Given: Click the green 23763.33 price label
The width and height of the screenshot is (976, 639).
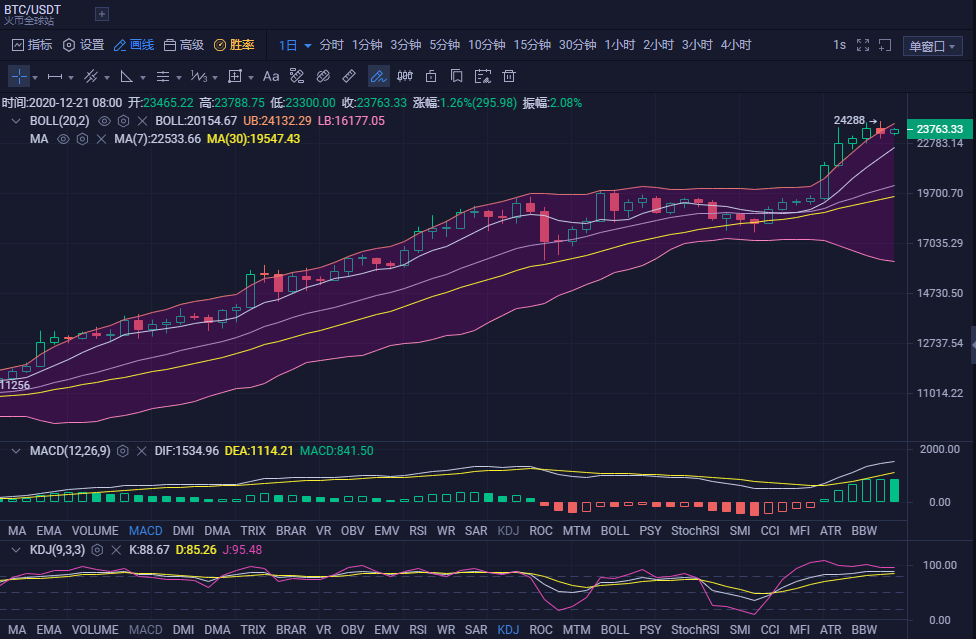Looking at the screenshot, I should (938, 129).
